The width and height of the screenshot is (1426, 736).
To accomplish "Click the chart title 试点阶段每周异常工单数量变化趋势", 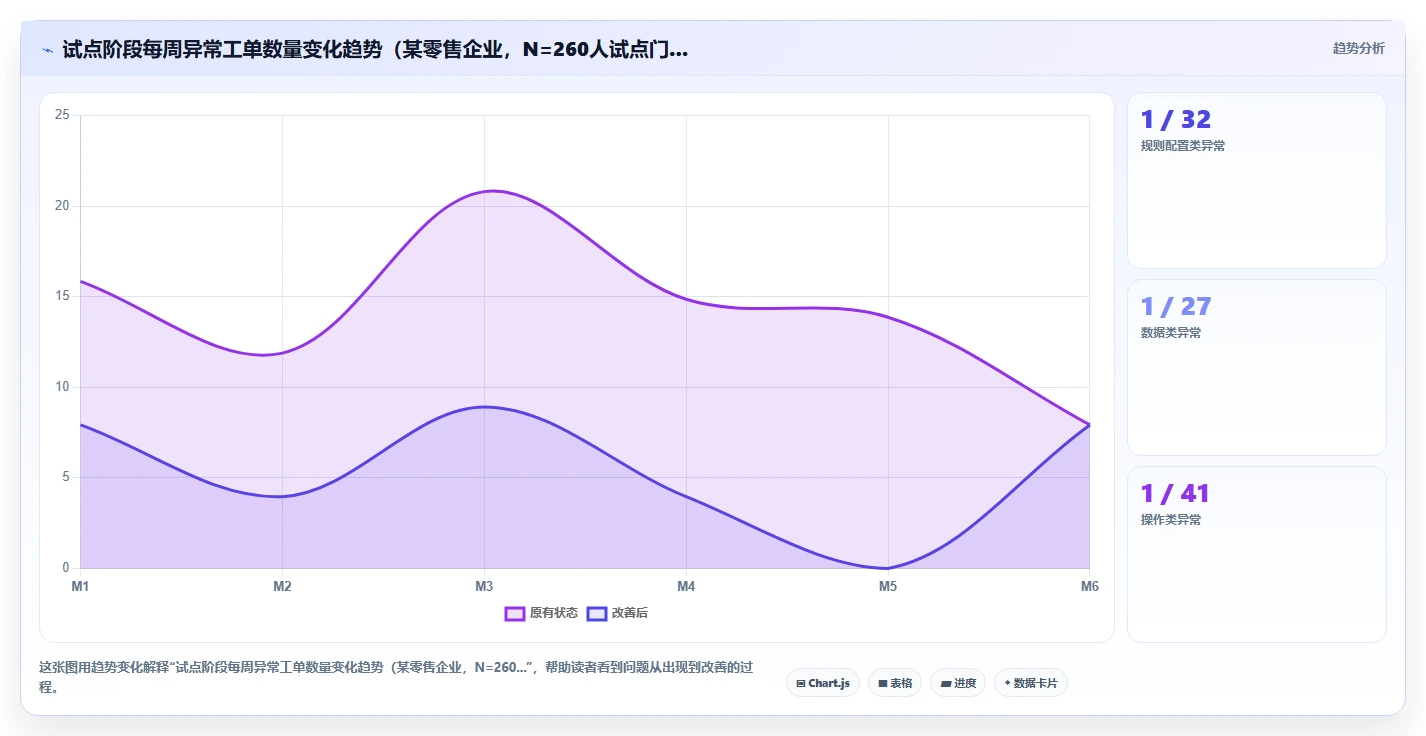I will 375,50.
